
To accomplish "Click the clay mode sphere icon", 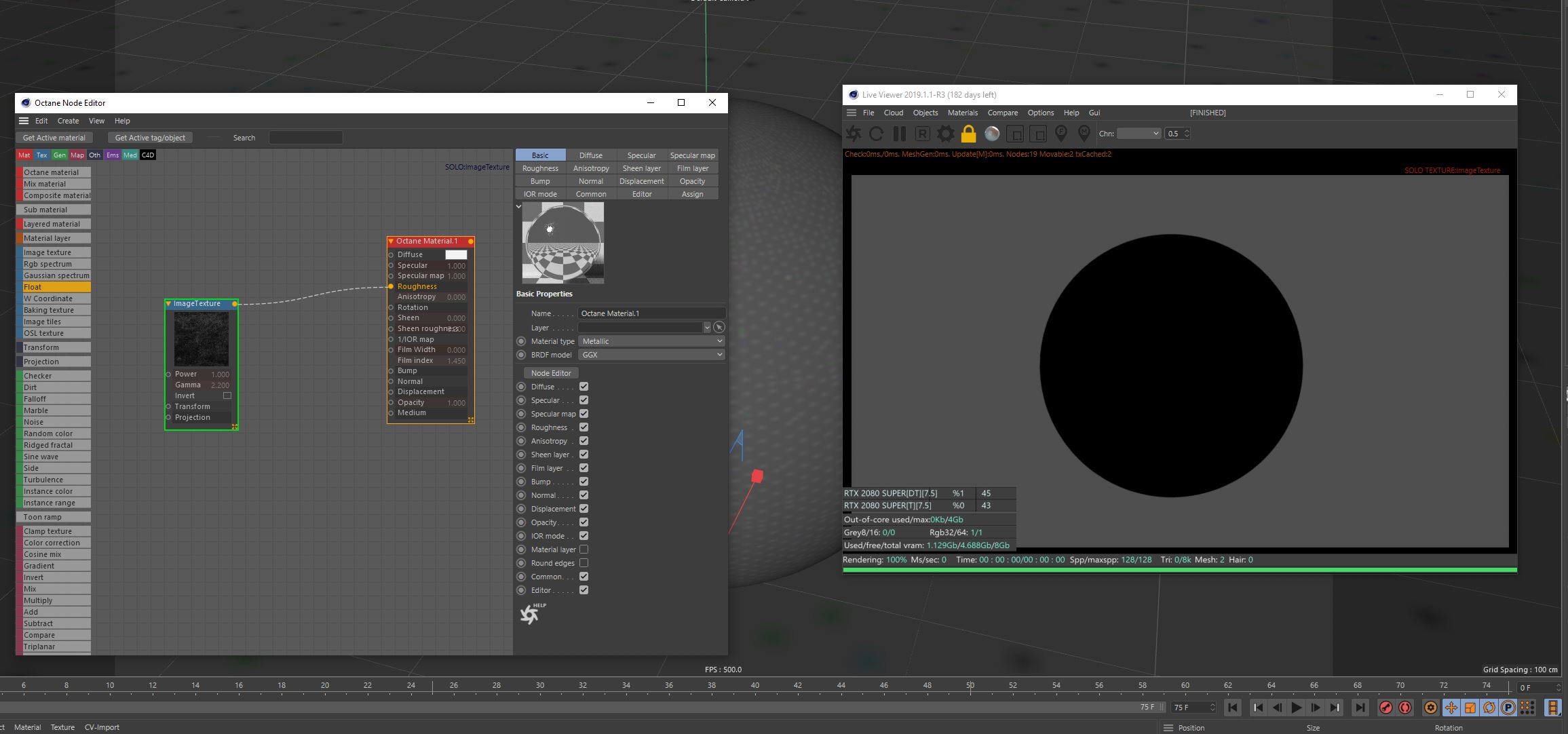I will (992, 134).
